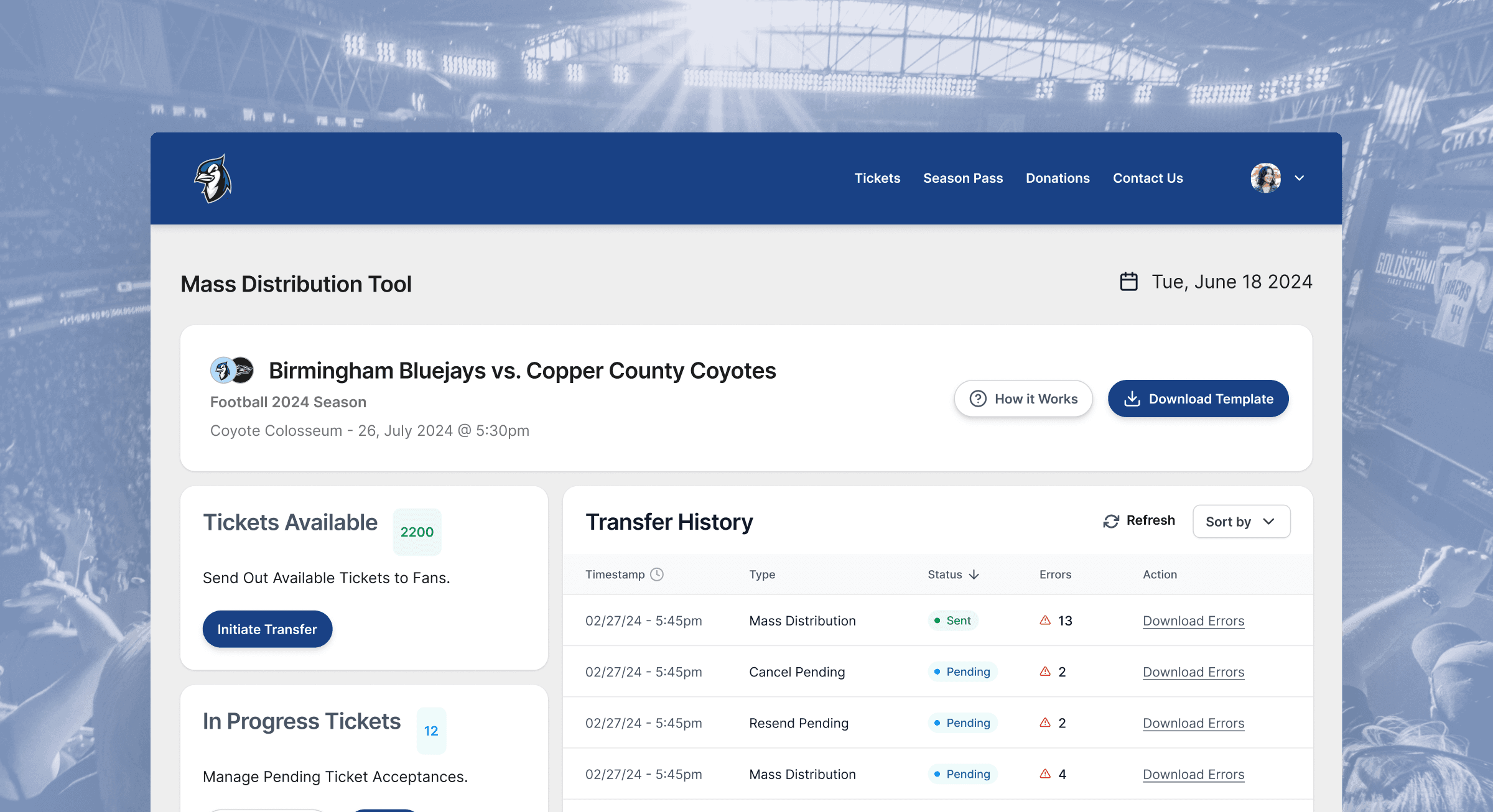Open the Donations page
Screen dimensions: 1493x812
tap(1058, 178)
